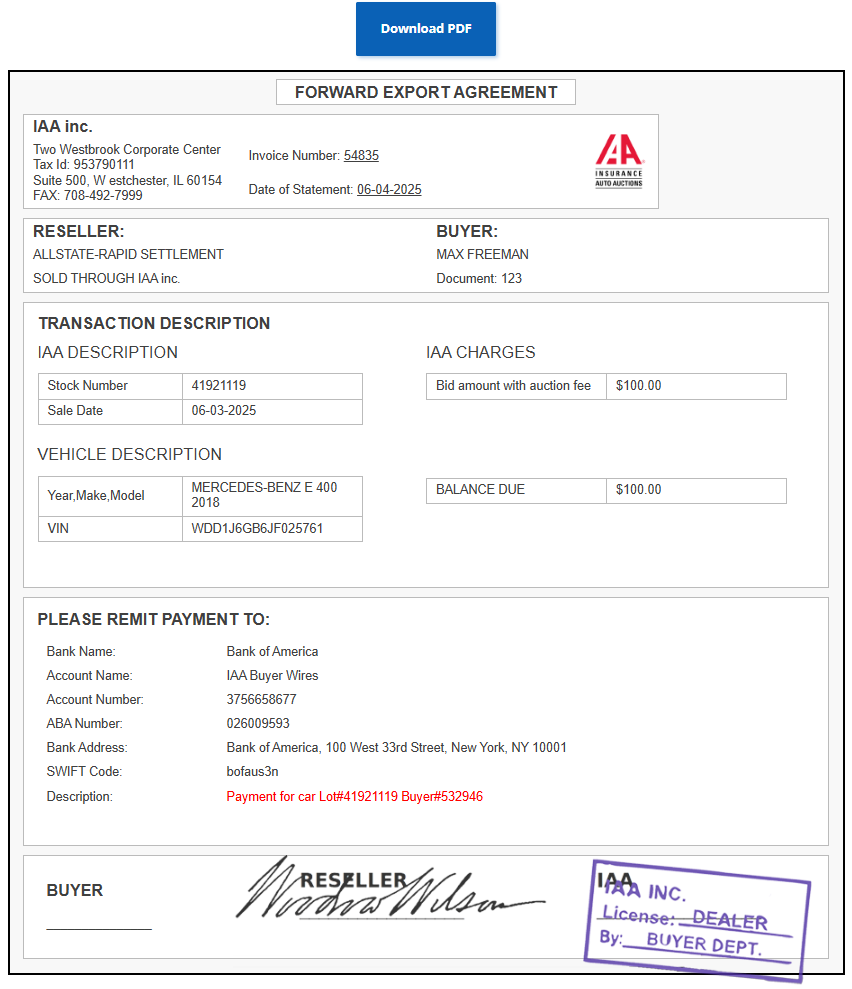Click the IAA Insurance Auto Auctions logo
Image resolution: width=852 pixels, height=989 pixels.
click(x=619, y=161)
